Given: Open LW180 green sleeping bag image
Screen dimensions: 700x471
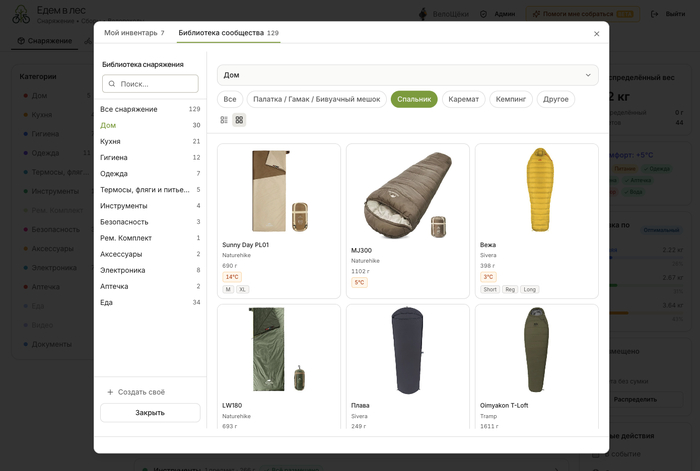Looking at the screenshot, I should pyautogui.click(x=277, y=349).
